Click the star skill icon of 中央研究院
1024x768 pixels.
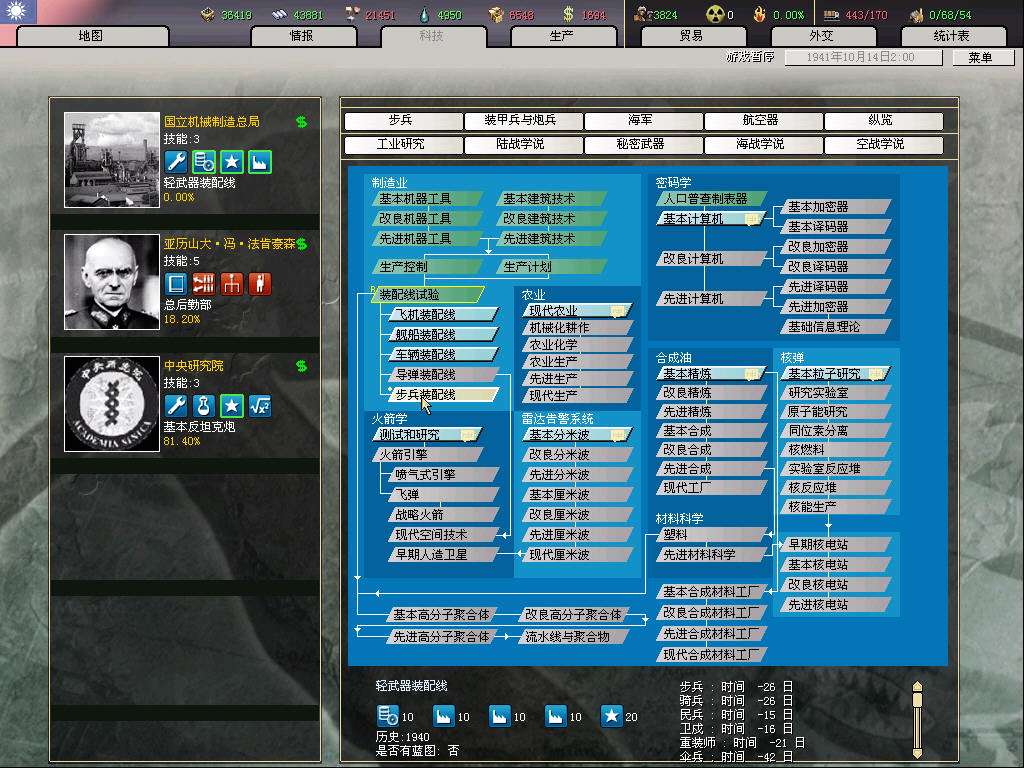pyautogui.click(x=232, y=406)
